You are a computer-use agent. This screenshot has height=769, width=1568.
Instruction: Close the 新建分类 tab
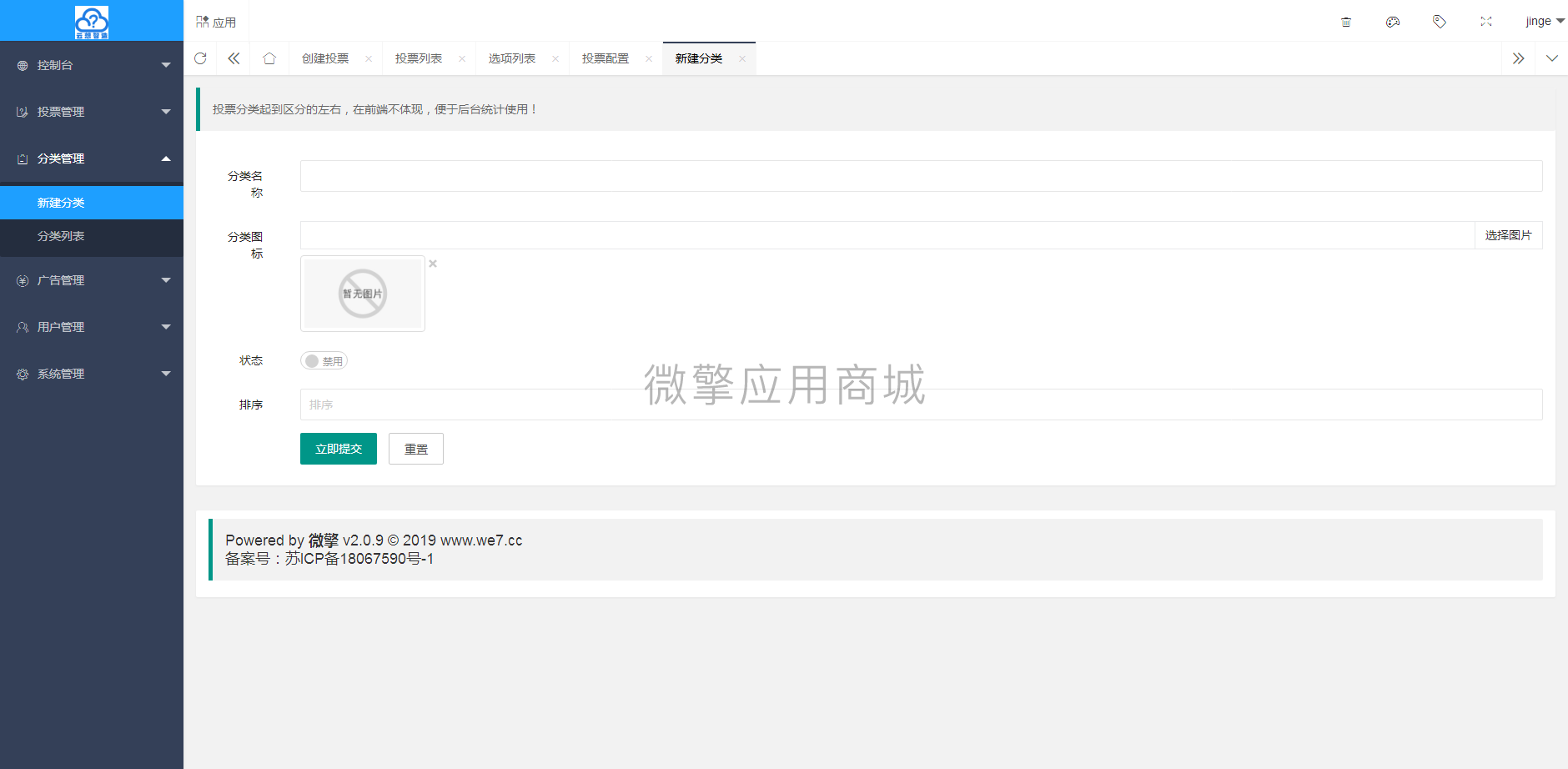pyautogui.click(x=742, y=58)
